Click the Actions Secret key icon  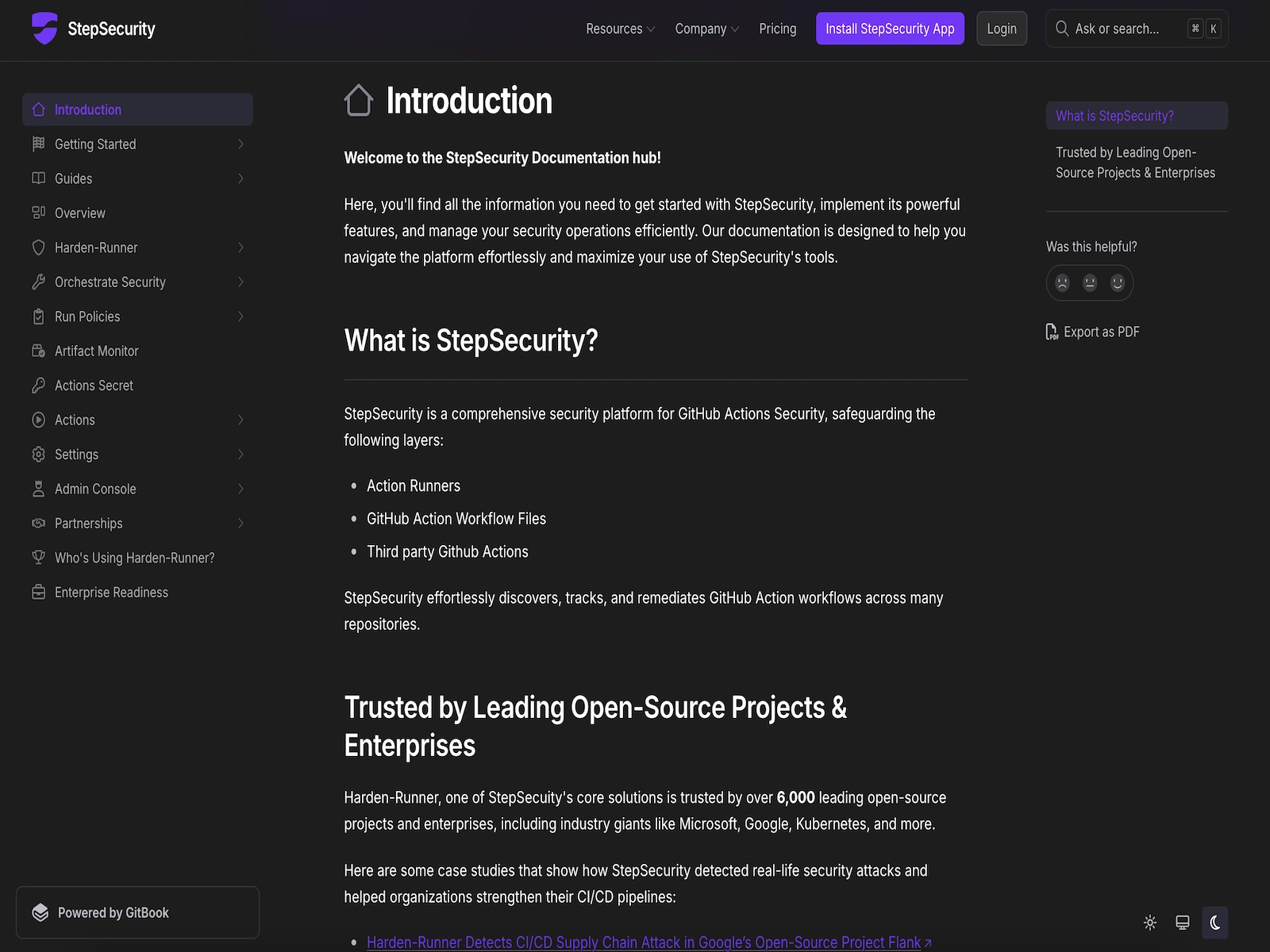click(x=38, y=386)
